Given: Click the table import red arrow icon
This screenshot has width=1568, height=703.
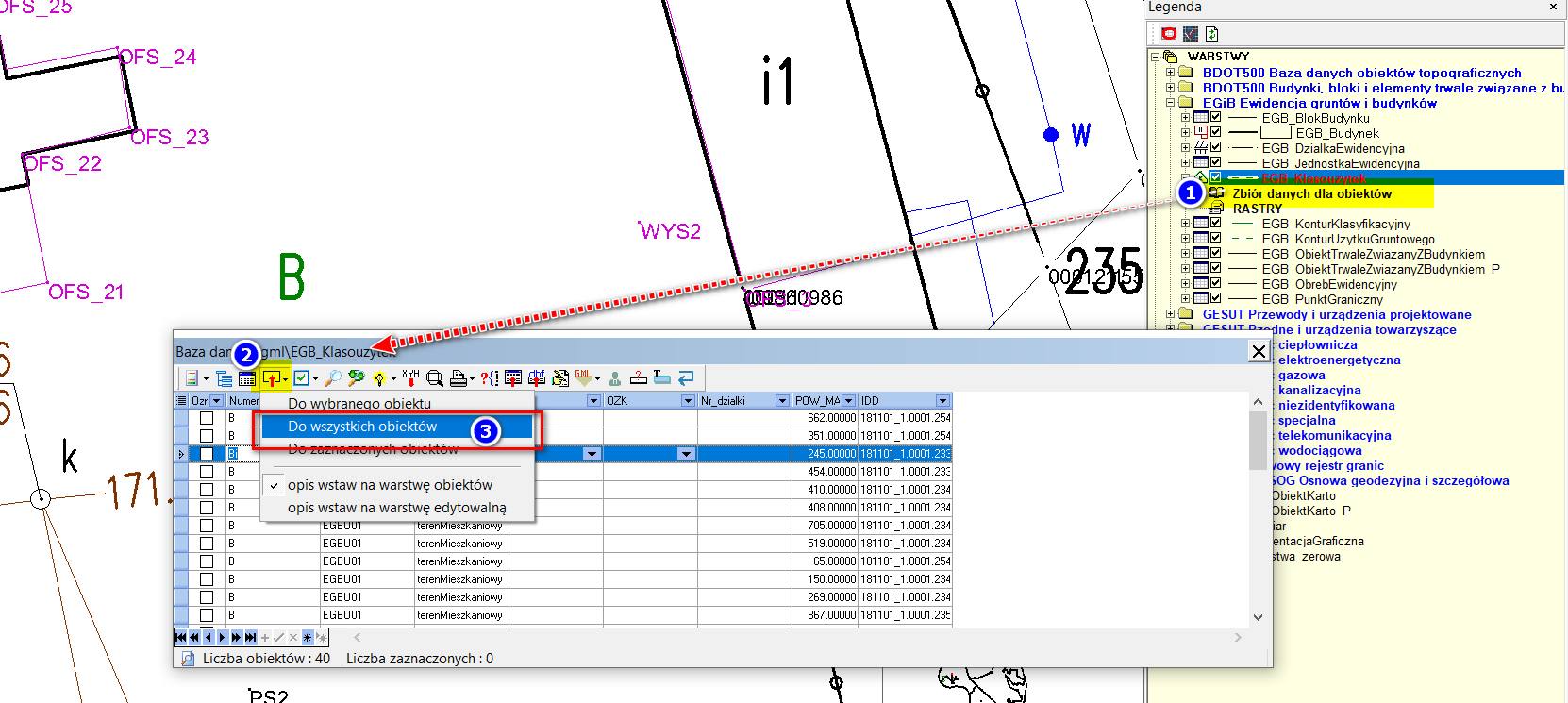Looking at the screenshot, I should (513, 378).
